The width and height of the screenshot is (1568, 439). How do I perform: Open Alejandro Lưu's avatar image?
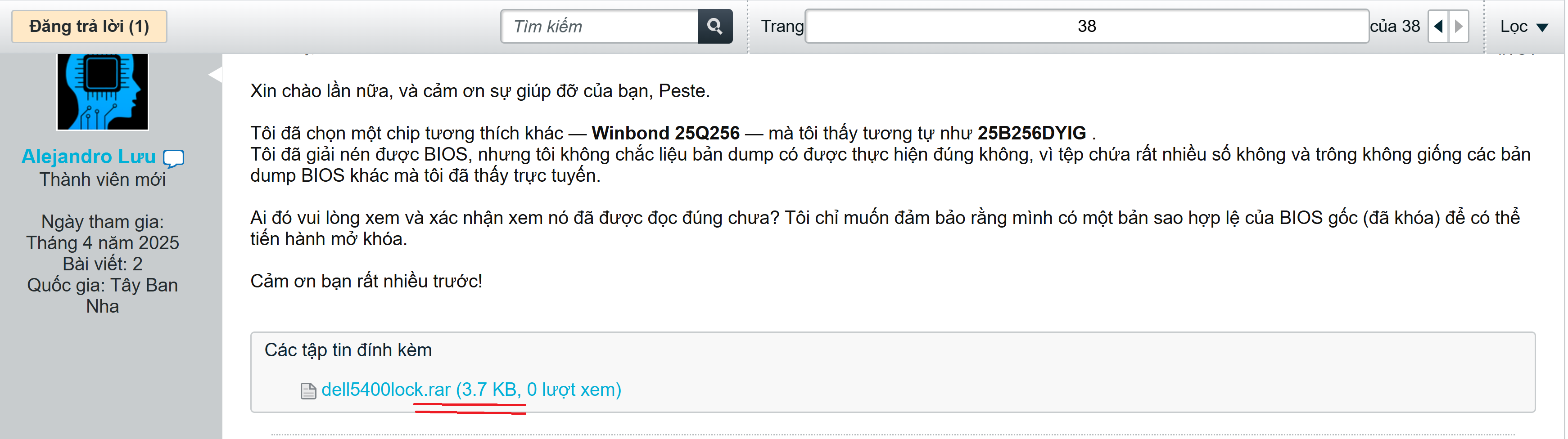[x=102, y=91]
